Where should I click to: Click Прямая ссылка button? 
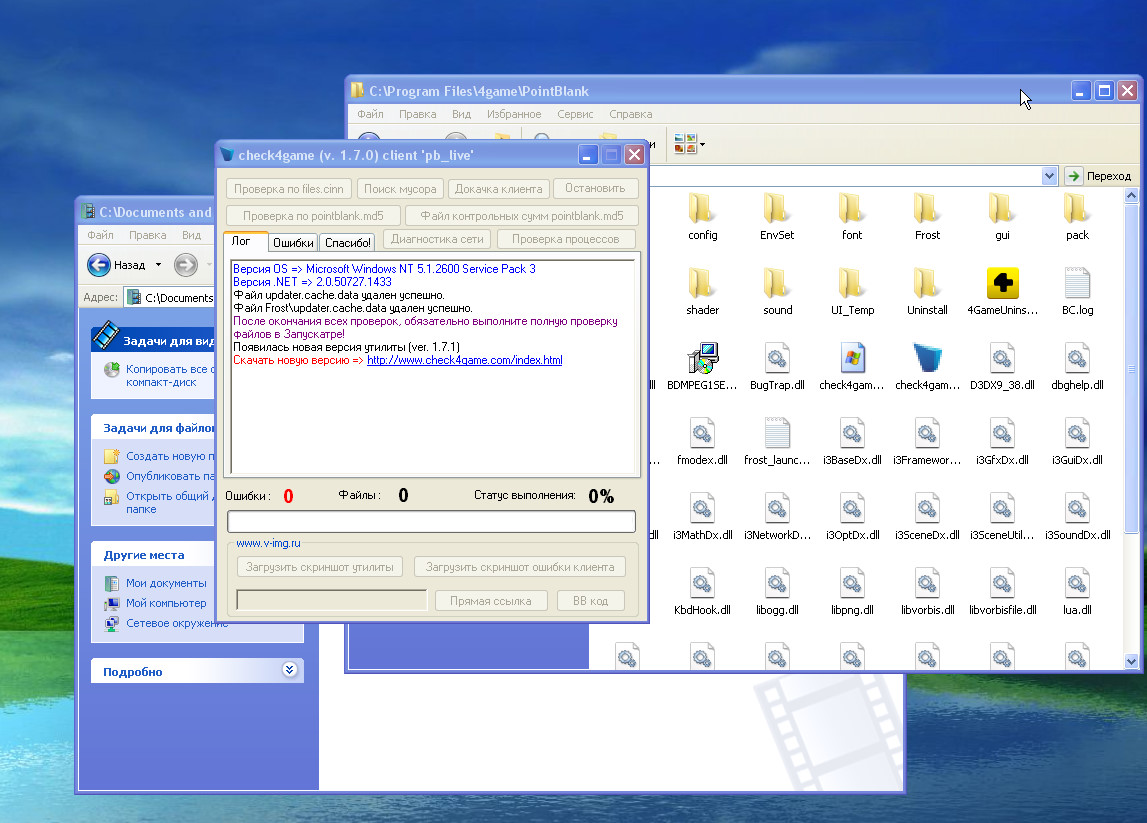[491, 601]
